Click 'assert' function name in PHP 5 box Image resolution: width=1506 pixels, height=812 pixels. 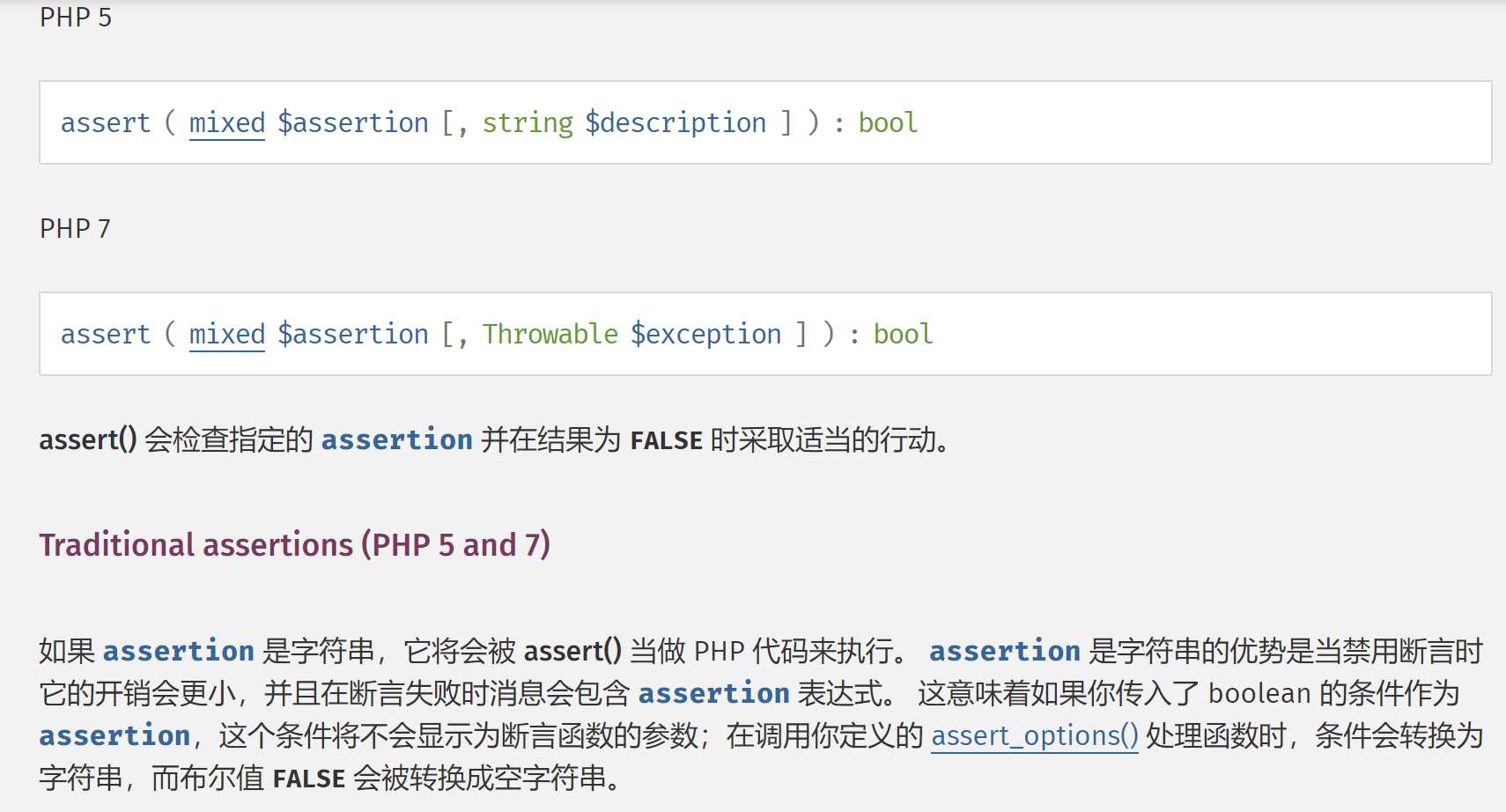pyautogui.click(x=106, y=122)
